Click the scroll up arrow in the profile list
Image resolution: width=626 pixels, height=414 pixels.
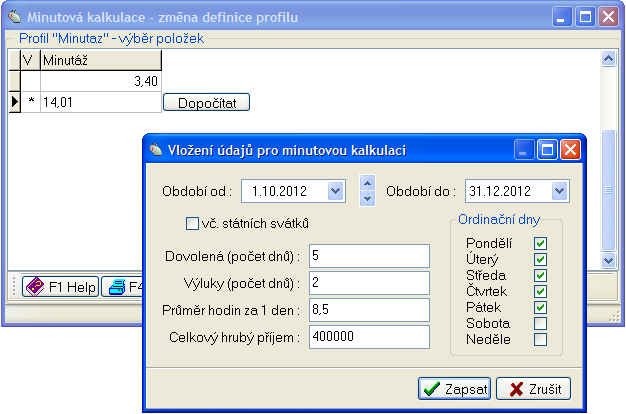click(607, 60)
